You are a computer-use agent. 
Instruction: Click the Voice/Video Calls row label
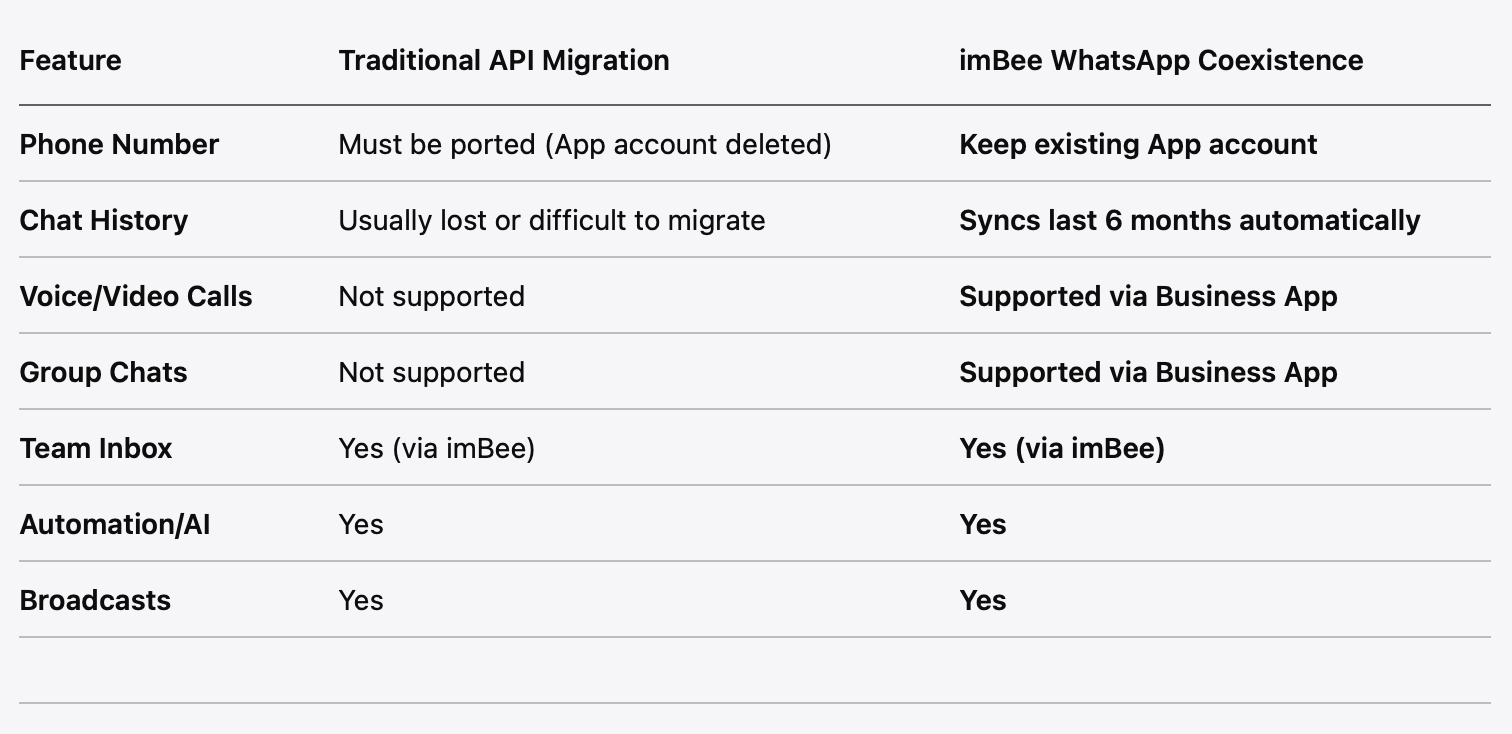coord(135,296)
